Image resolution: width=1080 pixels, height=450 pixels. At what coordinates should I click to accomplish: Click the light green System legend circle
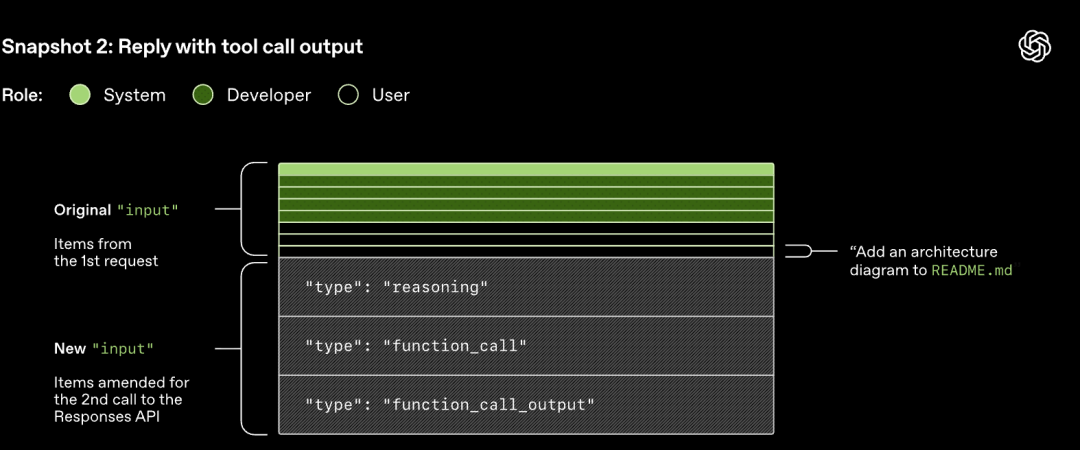click(x=81, y=95)
